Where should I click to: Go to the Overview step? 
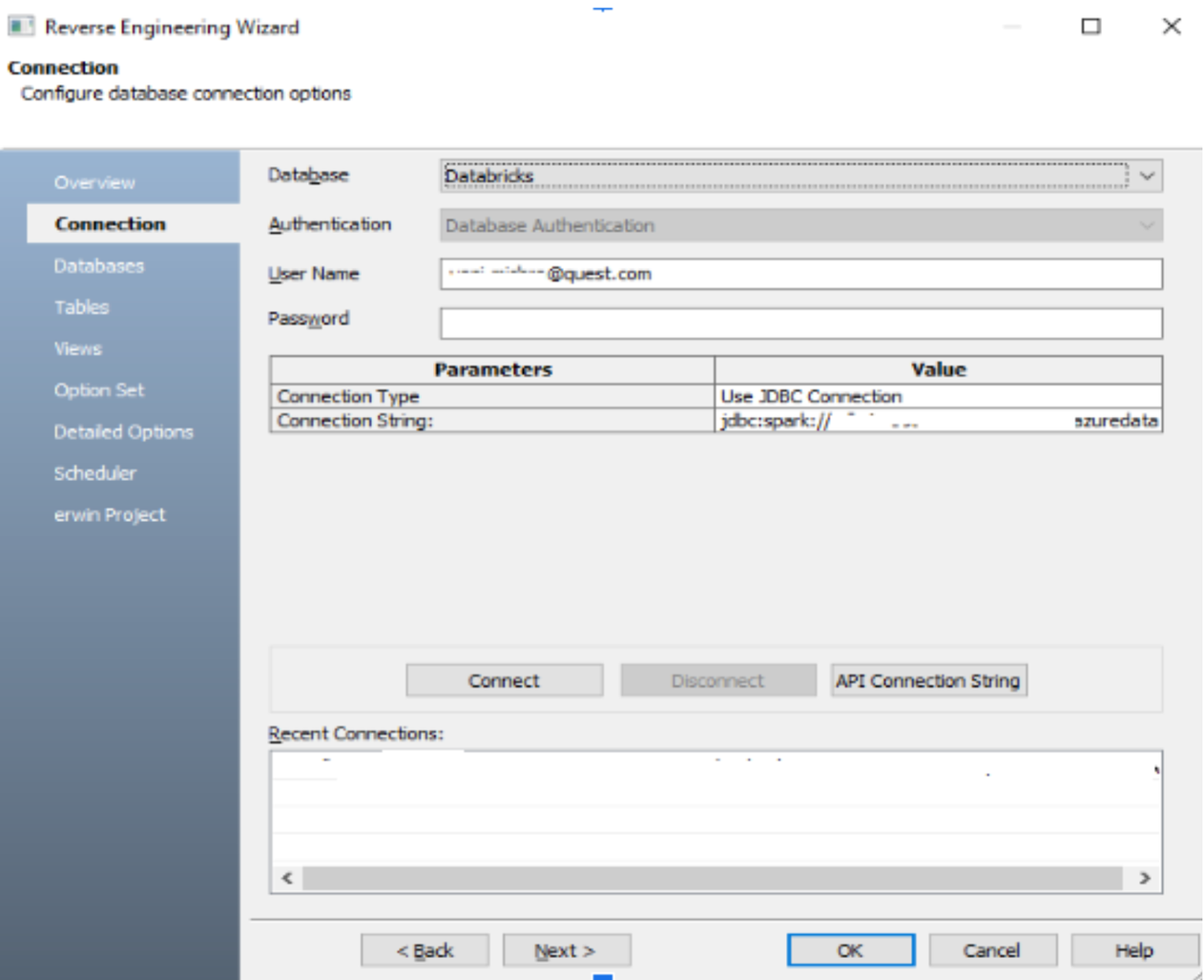pyautogui.click(x=94, y=182)
